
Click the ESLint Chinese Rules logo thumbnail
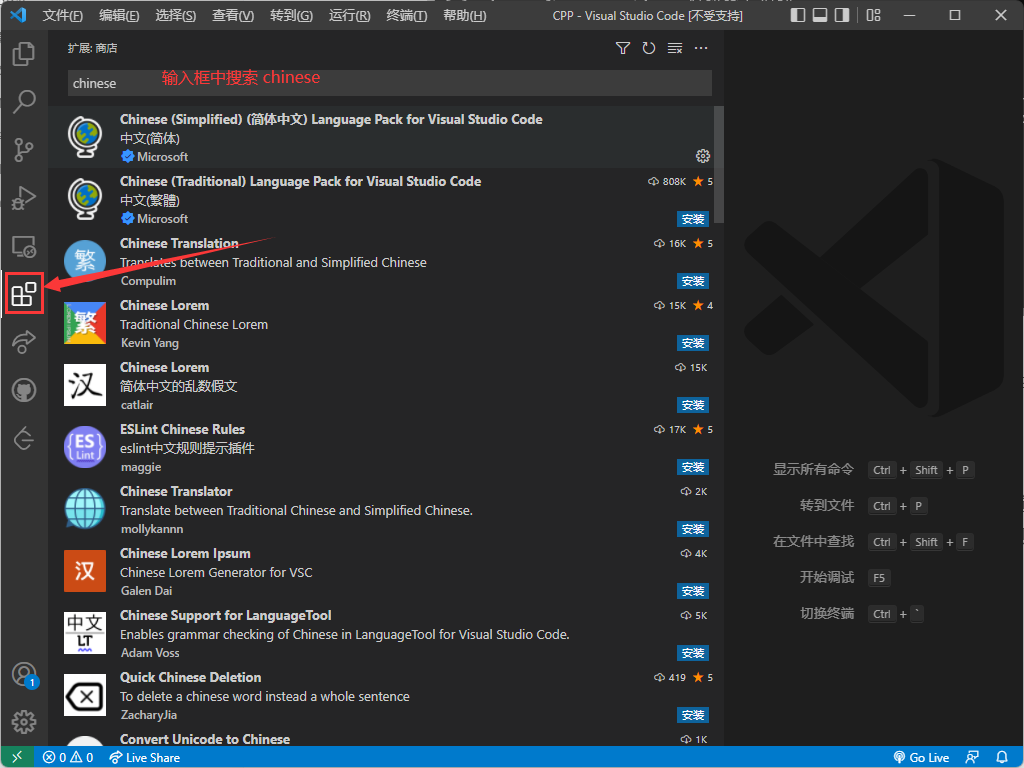point(85,447)
